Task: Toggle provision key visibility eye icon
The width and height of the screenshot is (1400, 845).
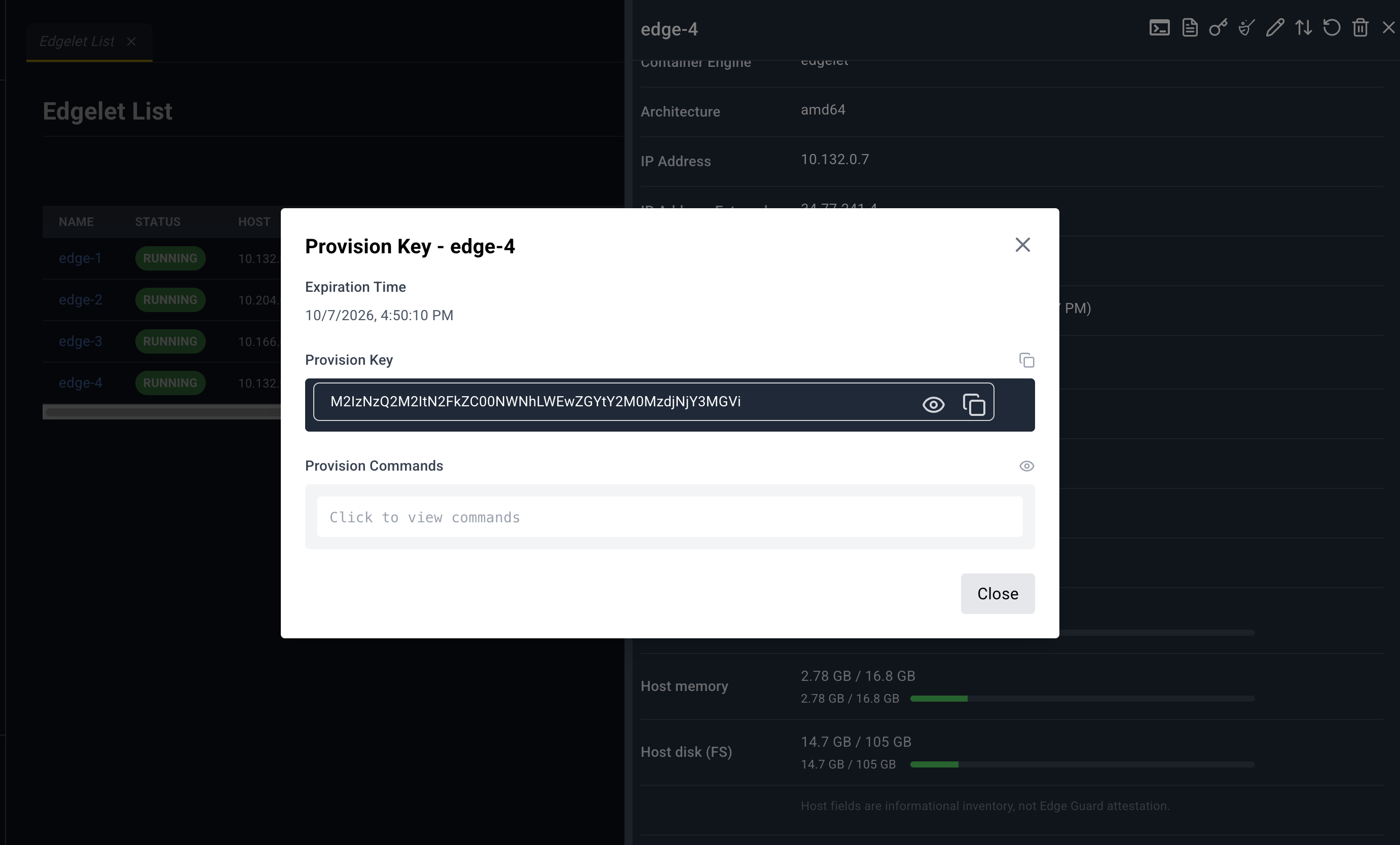Action: click(933, 404)
